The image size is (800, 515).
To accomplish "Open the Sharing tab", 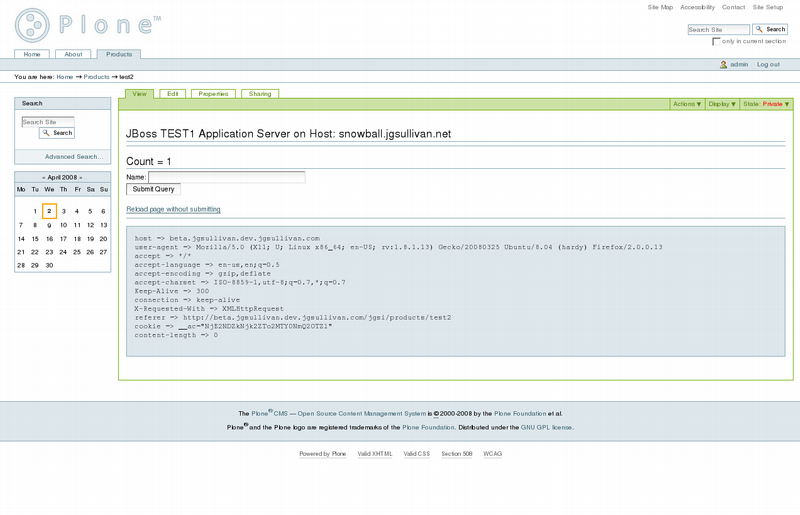I will point(260,94).
